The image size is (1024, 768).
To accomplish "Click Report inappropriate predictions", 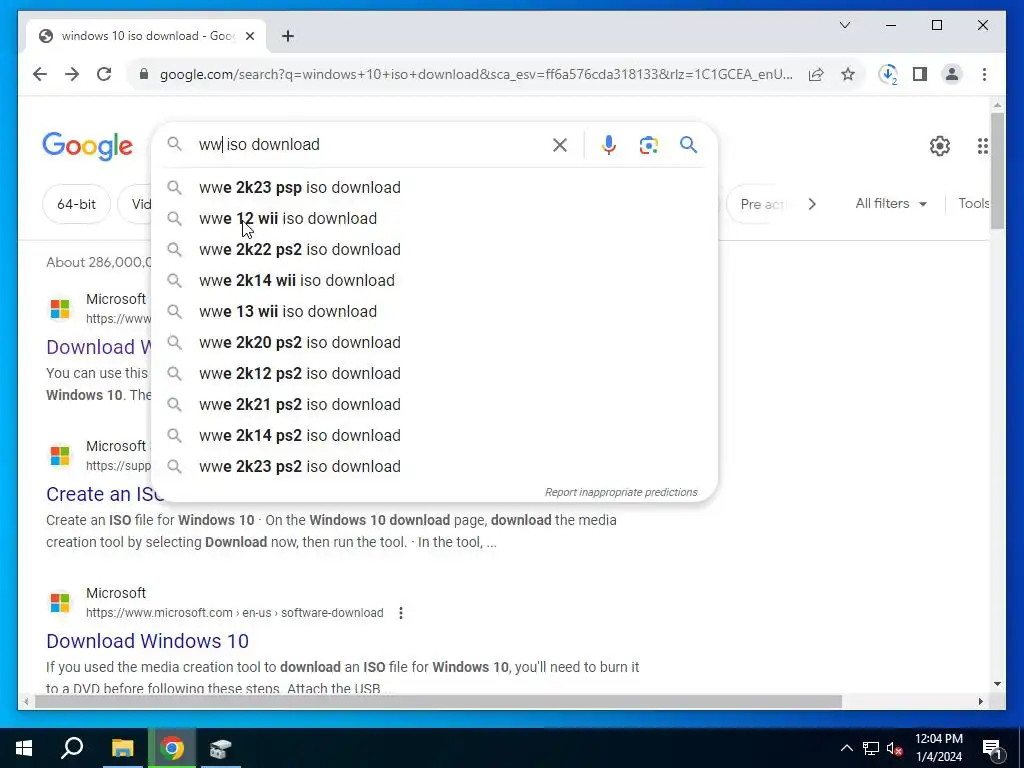I will click(x=621, y=492).
